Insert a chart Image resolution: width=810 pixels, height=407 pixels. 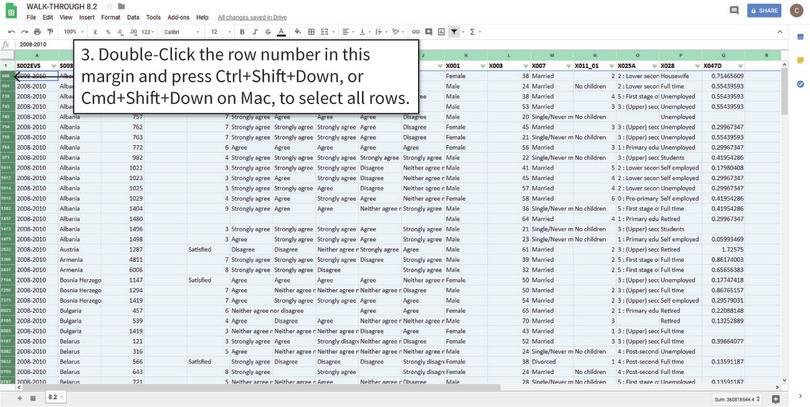[441, 32]
